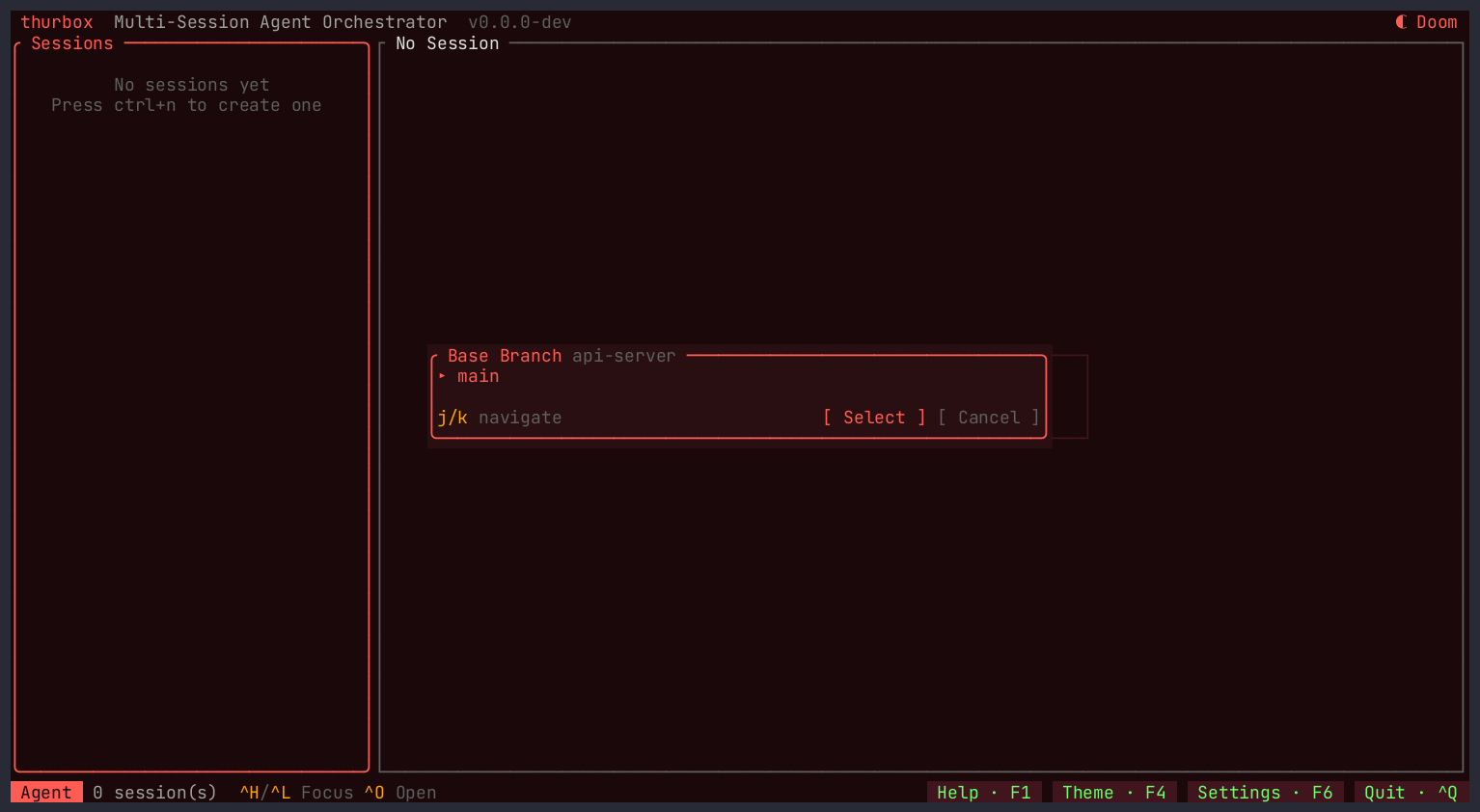Click the Cancel button in Base Branch dialog
Viewport: 1480px width, 812px height.
[989, 418]
